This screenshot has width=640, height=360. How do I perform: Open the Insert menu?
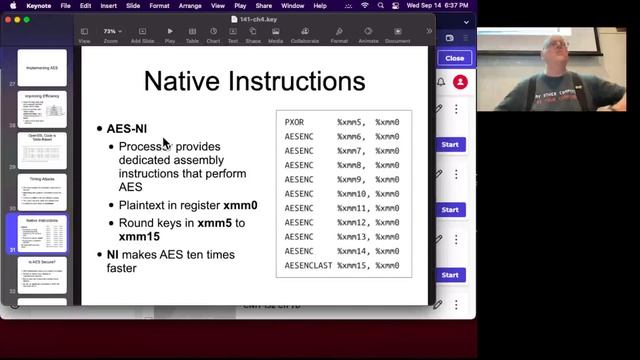pos(109,6)
